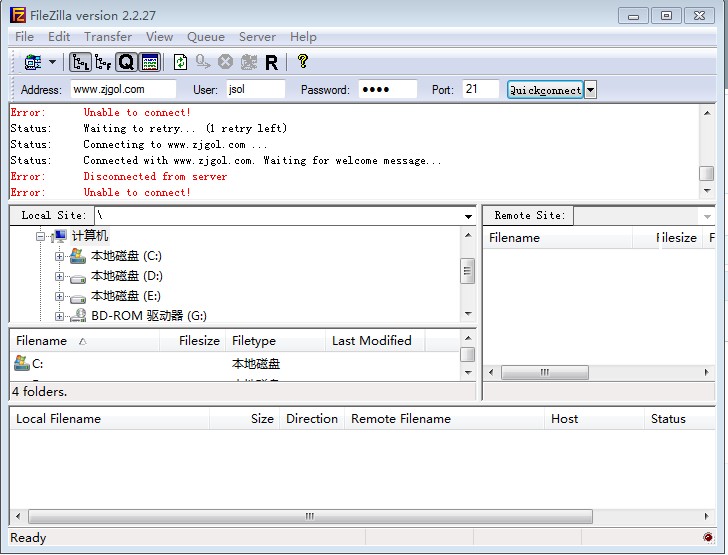This screenshot has height=555, width=728.
Task: Click the Disconnect from server icon
Action: [x=249, y=62]
